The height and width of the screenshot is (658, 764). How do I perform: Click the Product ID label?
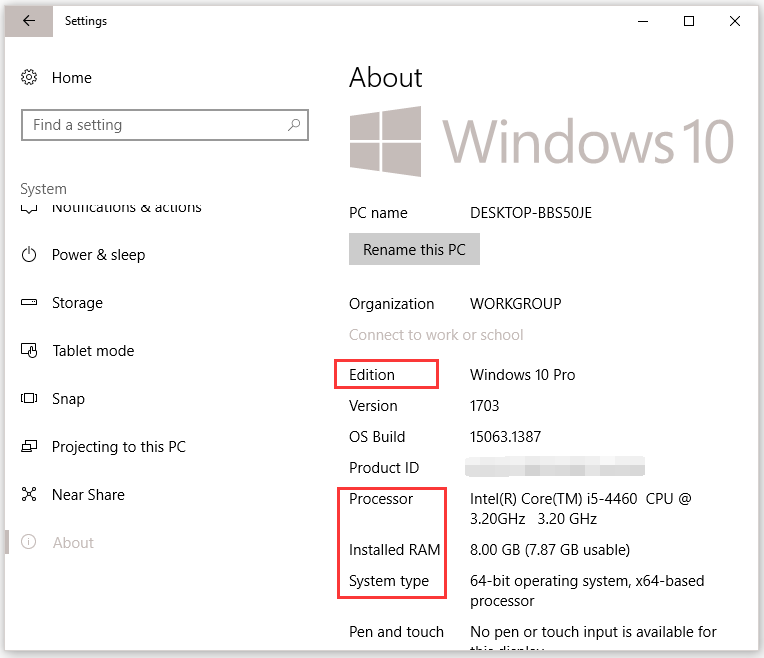pyautogui.click(x=384, y=467)
